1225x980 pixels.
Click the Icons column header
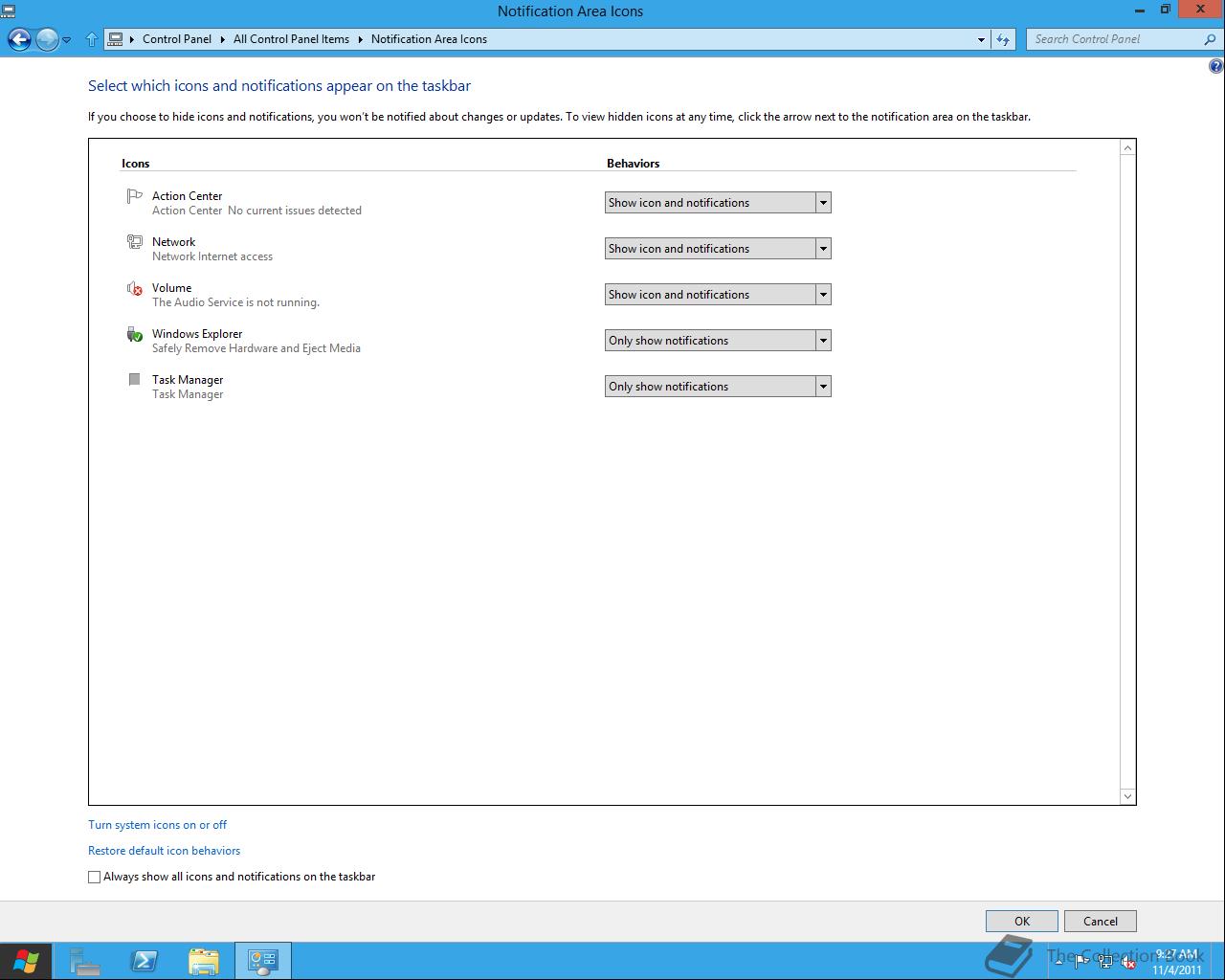coord(136,164)
